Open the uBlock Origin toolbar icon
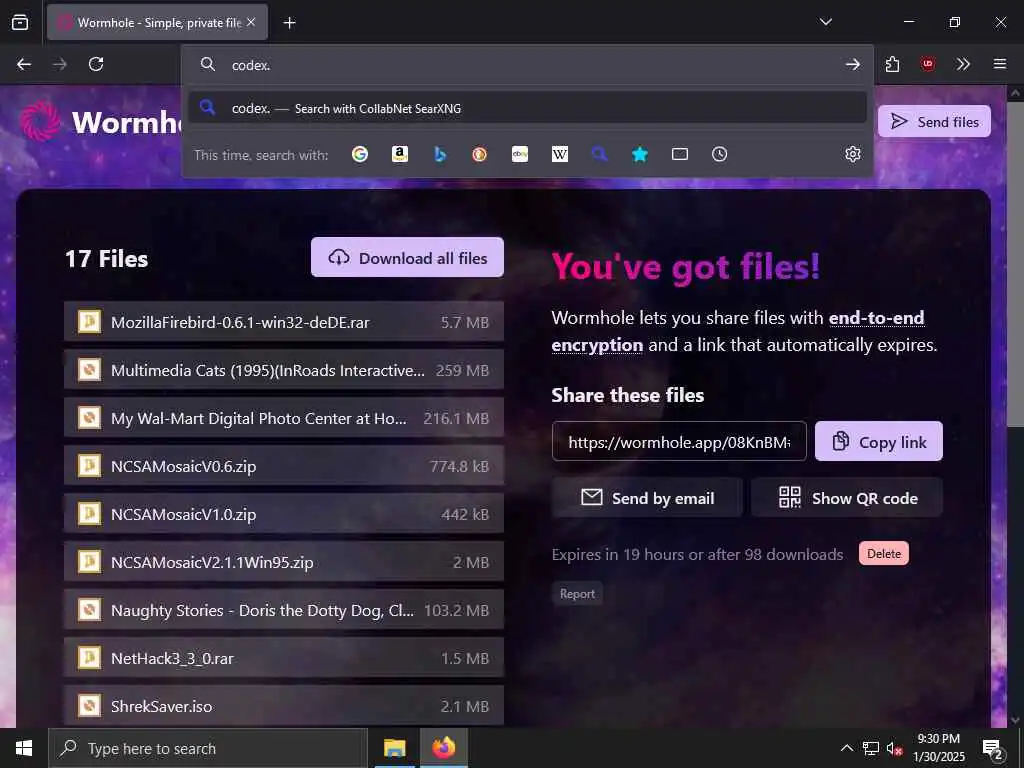The height and width of the screenshot is (768, 1024). click(928, 64)
